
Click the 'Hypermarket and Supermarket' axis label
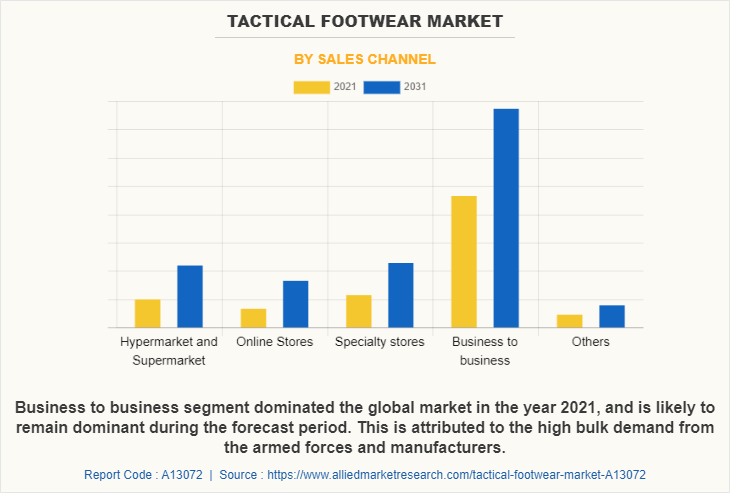(x=169, y=351)
